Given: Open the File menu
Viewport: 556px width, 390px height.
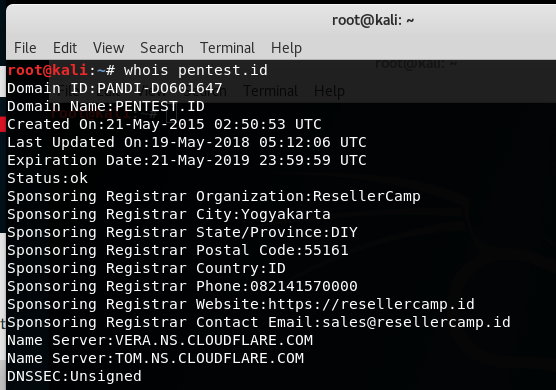Looking at the screenshot, I should coord(25,48).
